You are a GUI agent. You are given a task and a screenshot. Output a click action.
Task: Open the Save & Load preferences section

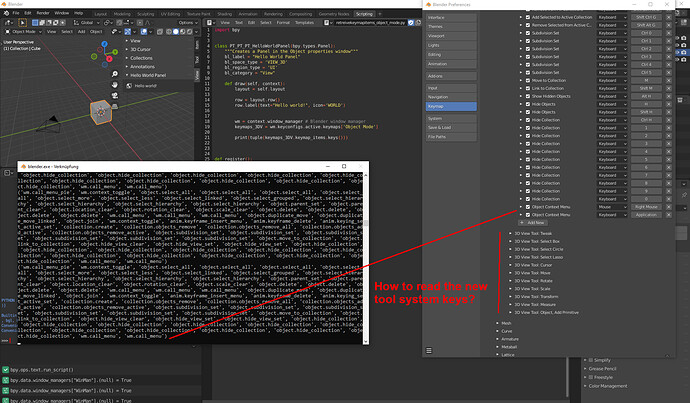point(451,128)
